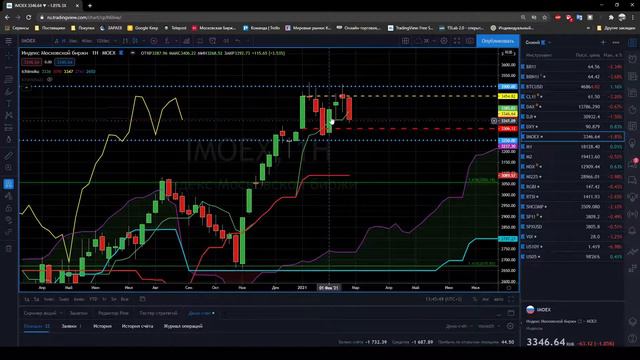
Task: Open the calendar panel in right sidebar
Action: point(632,126)
